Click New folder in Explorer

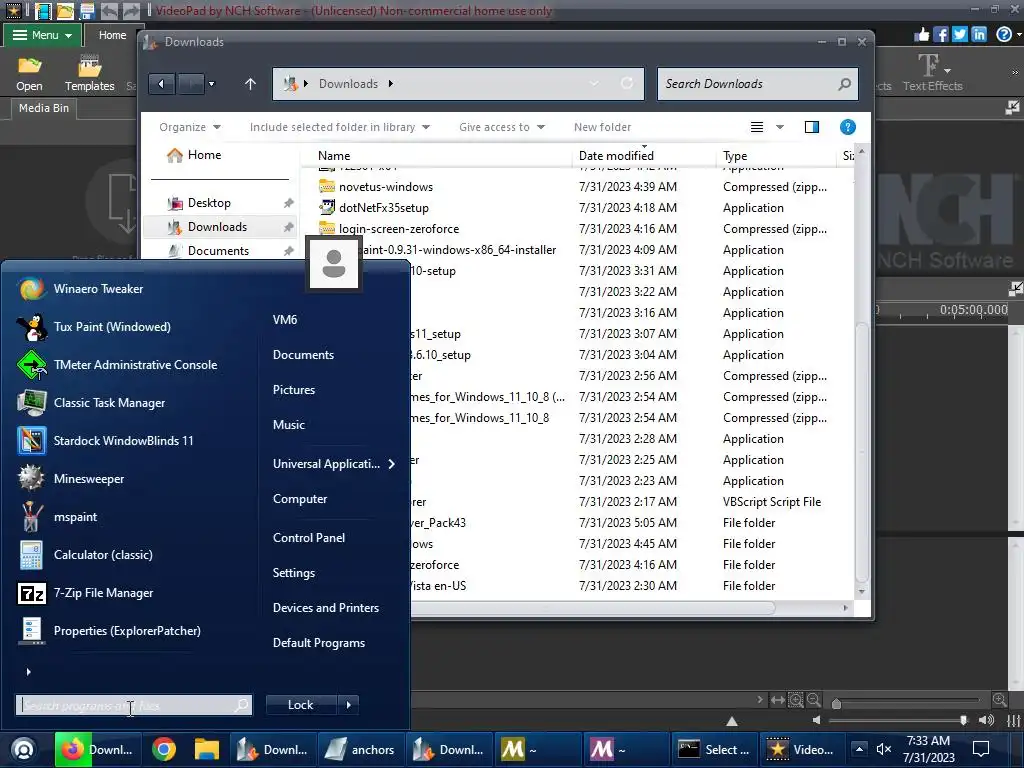[x=602, y=127]
